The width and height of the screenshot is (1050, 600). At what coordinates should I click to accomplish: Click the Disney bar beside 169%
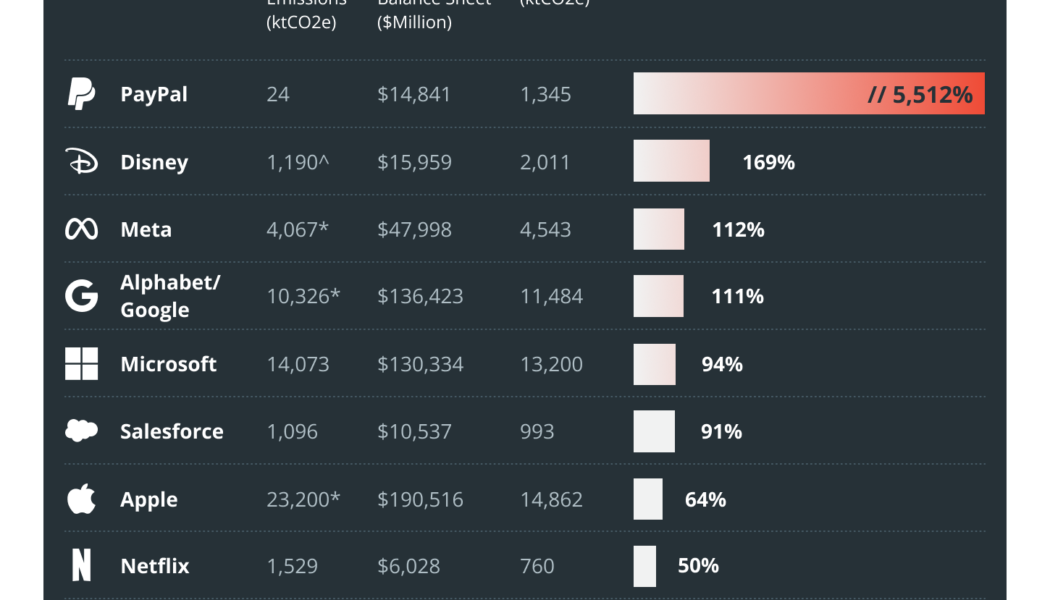coord(671,161)
